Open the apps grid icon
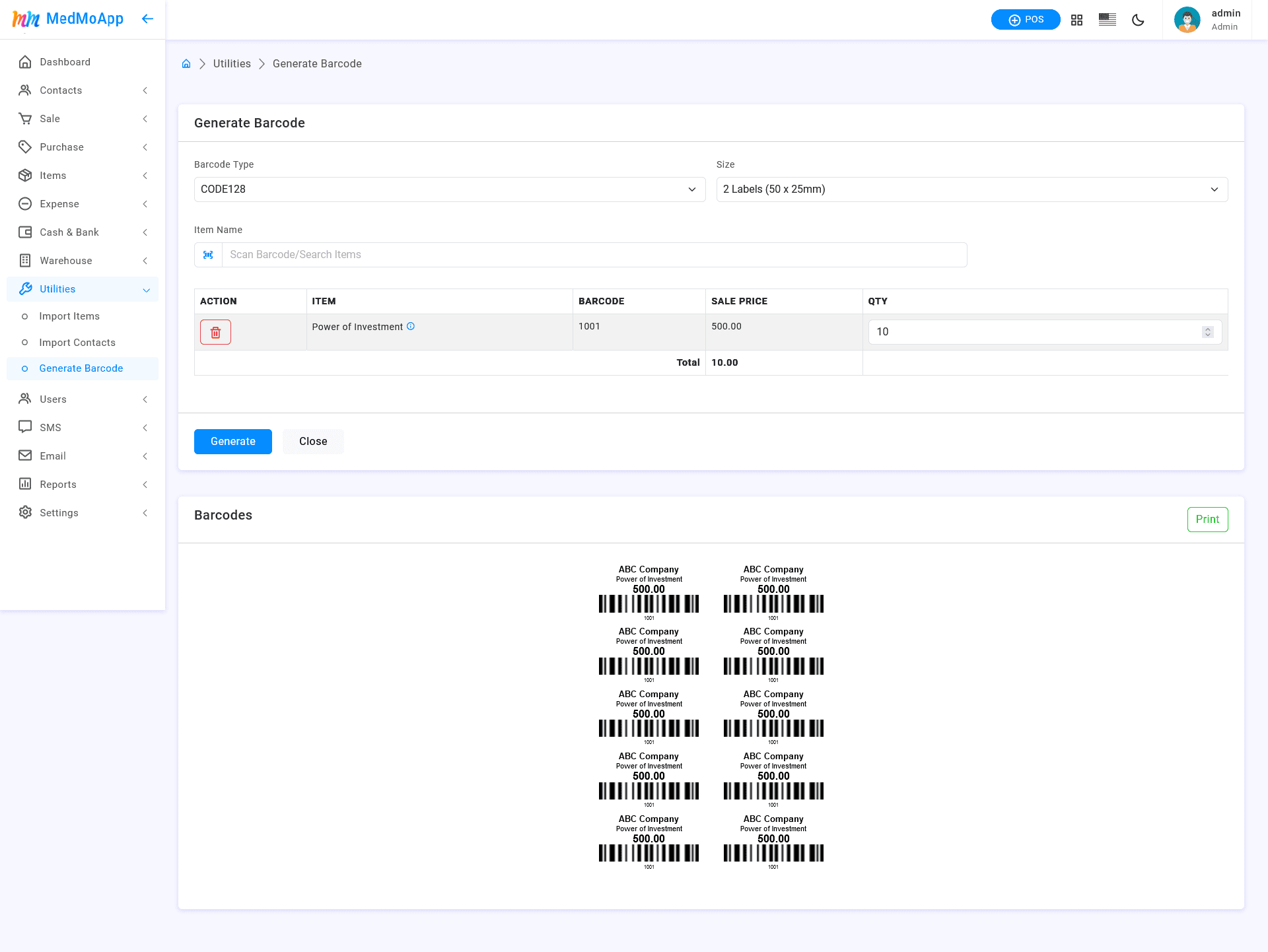The height and width of the screenshot is (952, 1268). [x=1076, y=20]
